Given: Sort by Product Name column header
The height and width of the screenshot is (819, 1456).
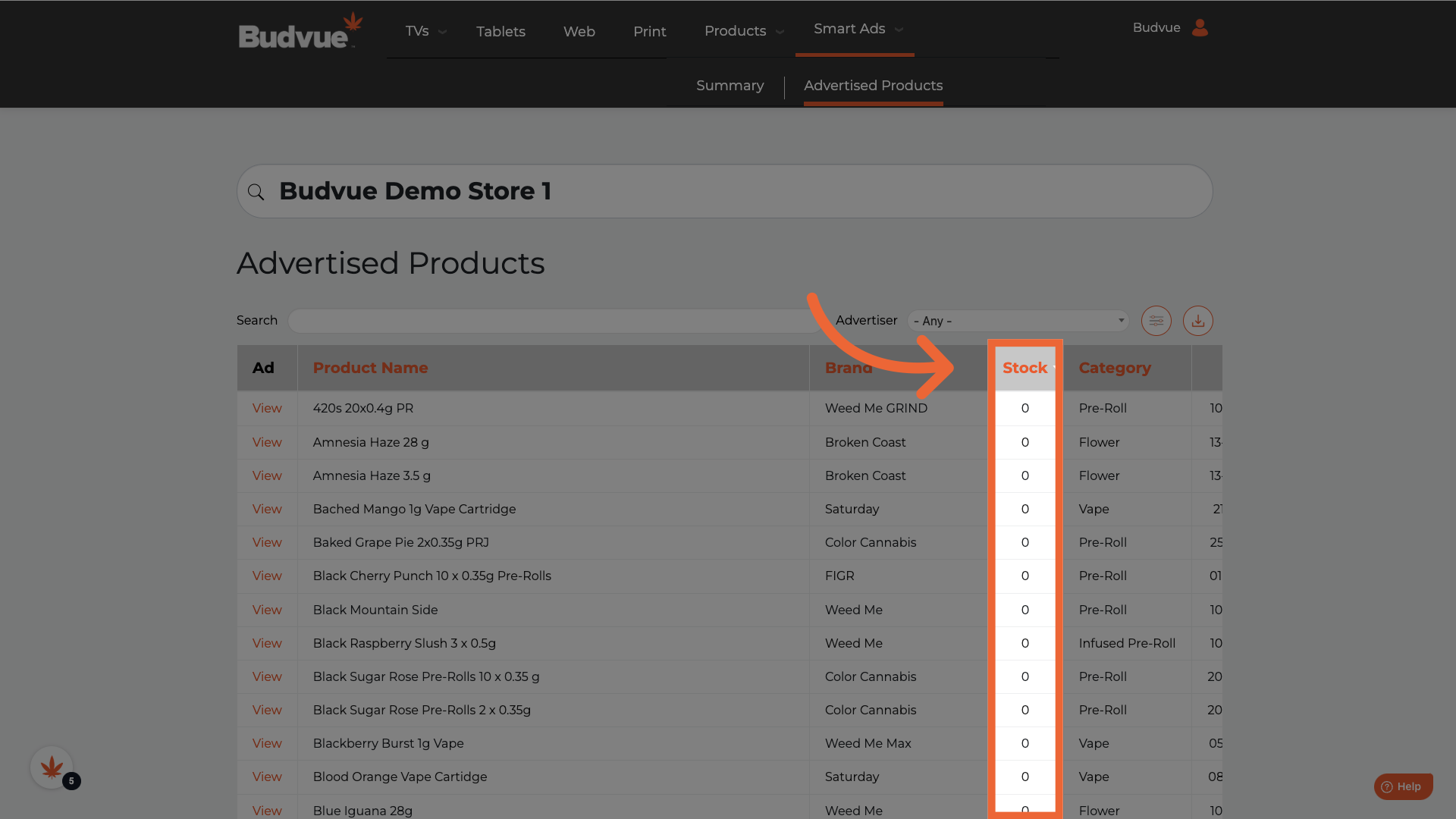Looking at the screenshot, I should coord(370,368).
